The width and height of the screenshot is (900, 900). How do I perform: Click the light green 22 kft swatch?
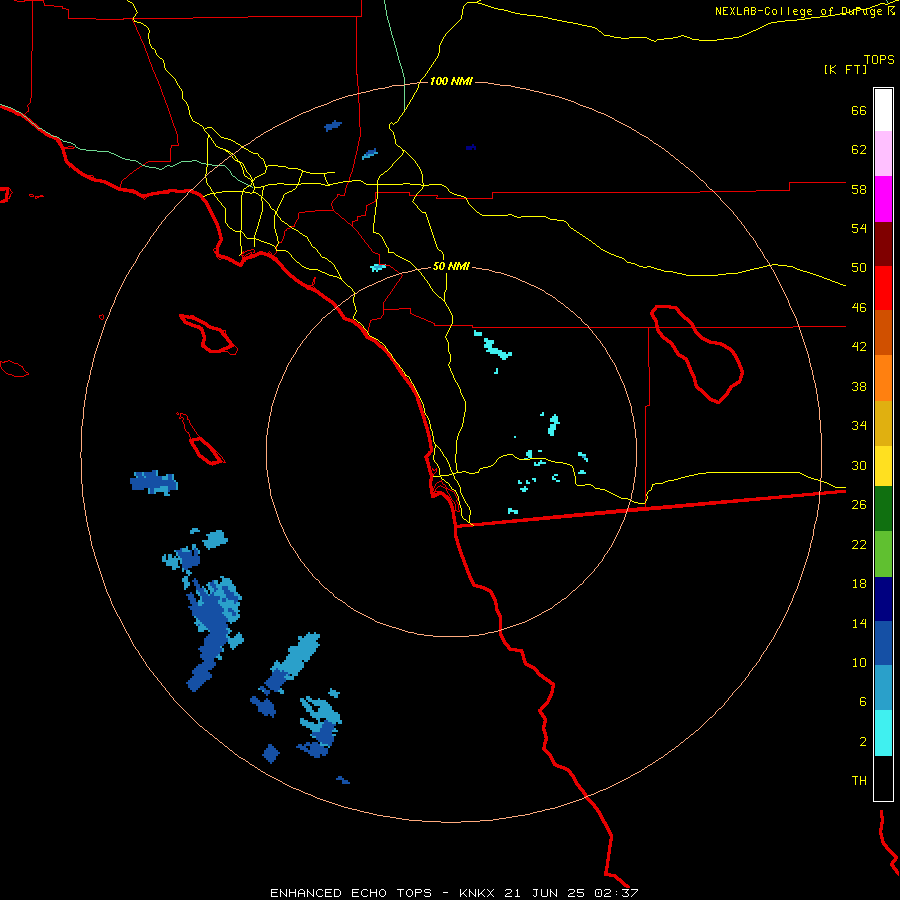click(x=883, y=554)
